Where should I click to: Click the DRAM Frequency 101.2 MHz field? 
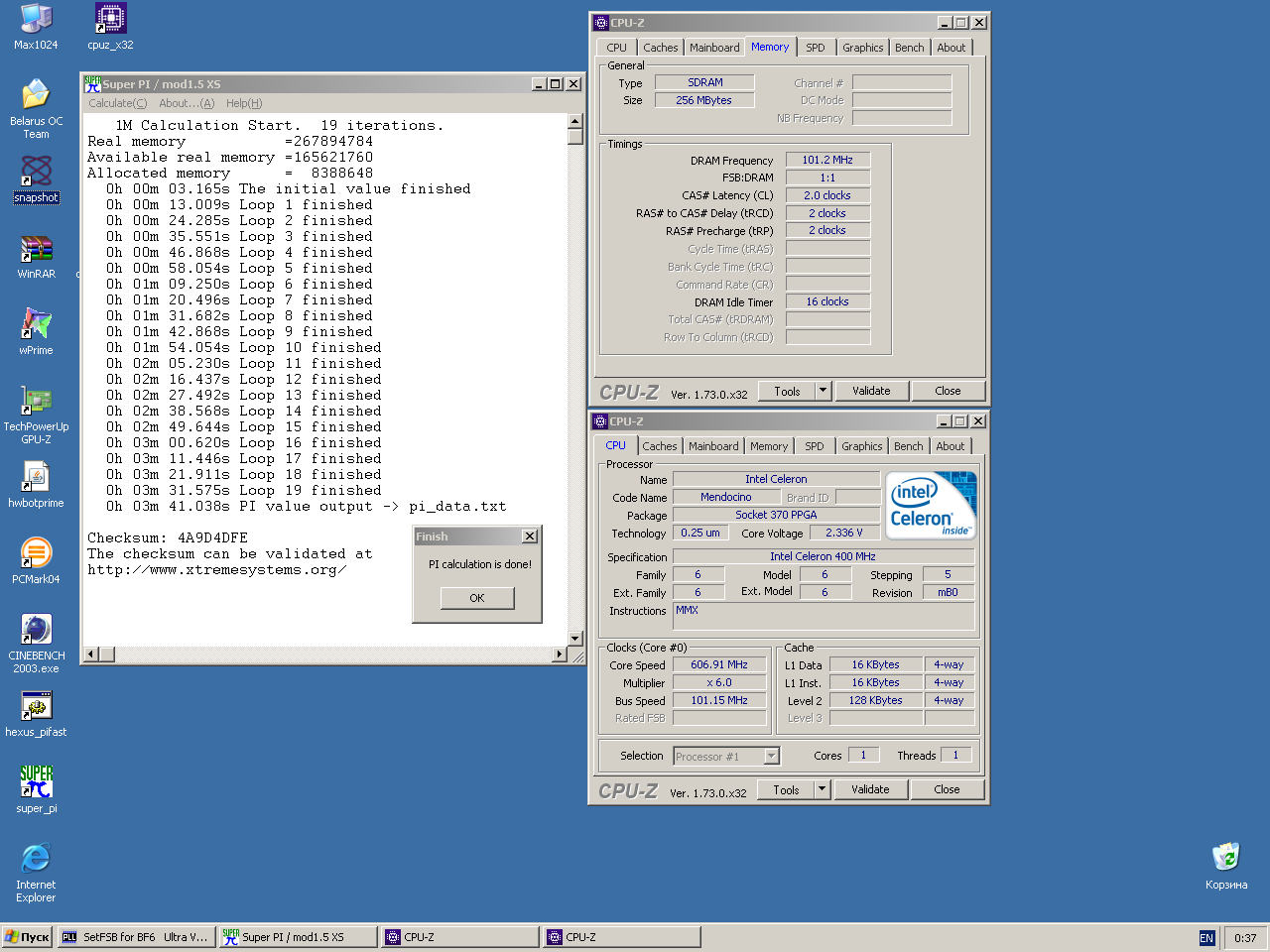click(x=827, y=160)
